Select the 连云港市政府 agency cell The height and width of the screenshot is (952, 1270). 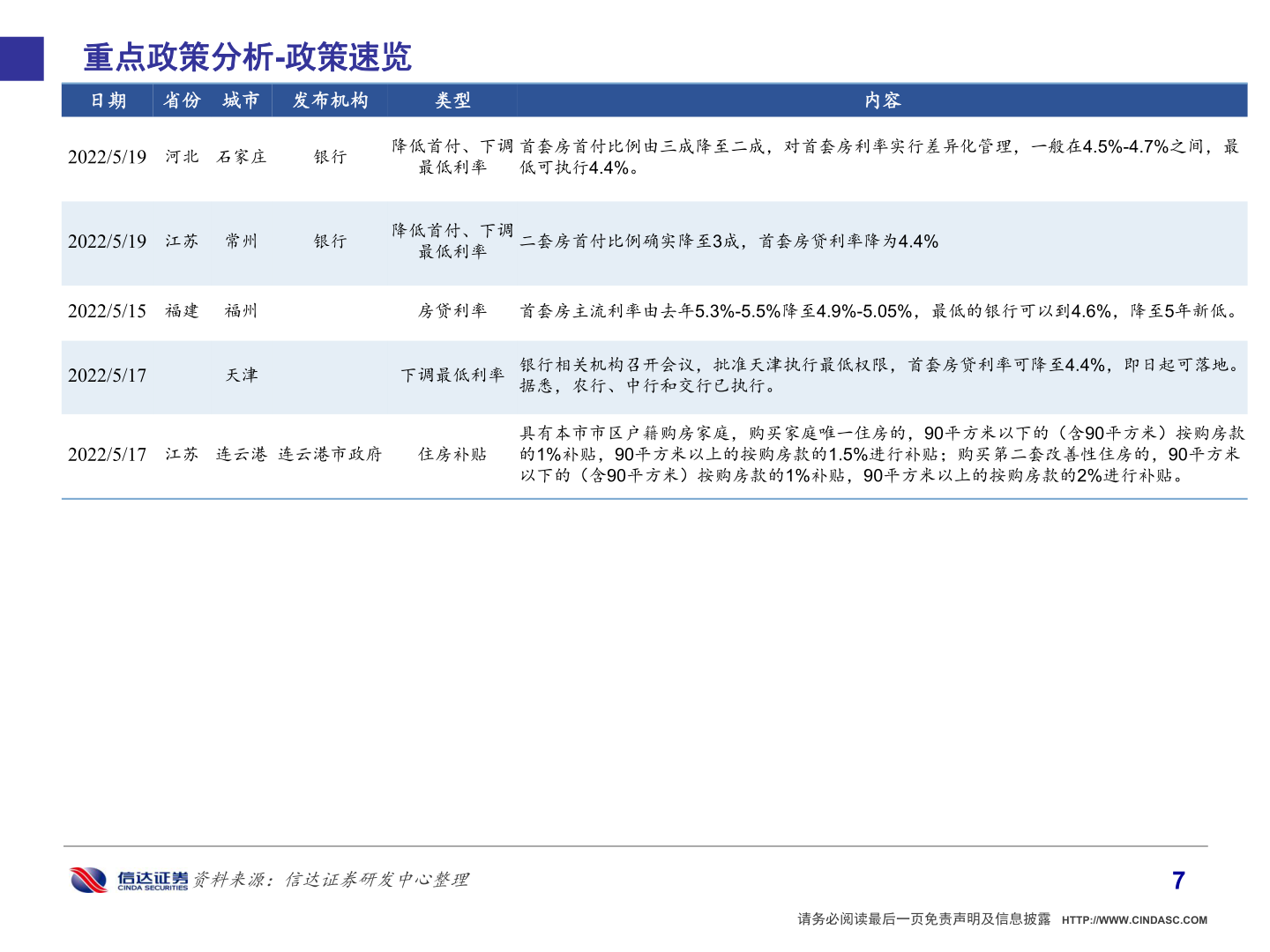tap(330, 455)
